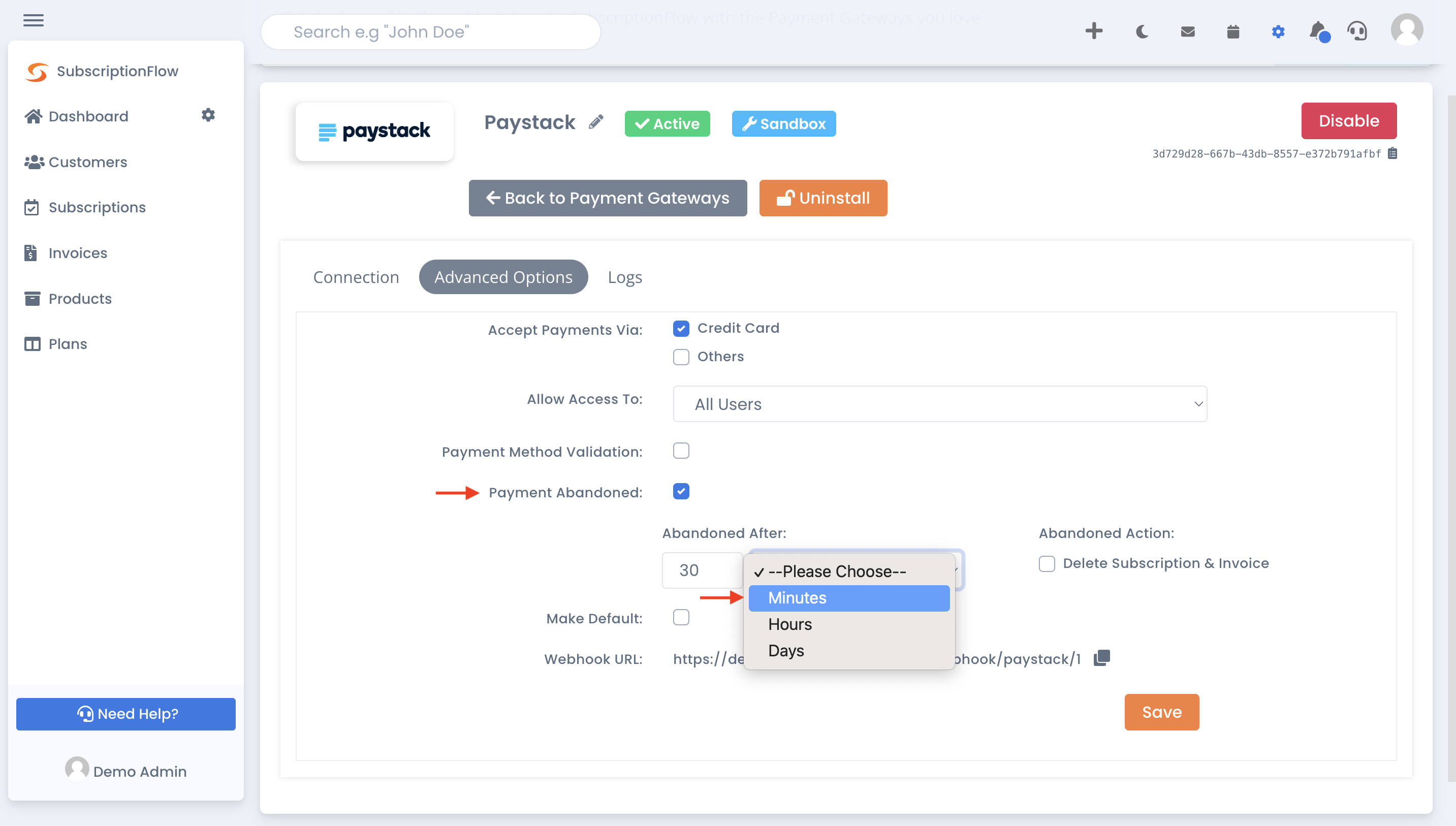Open Dashboard settings gear icon
Viewport: 1456px width, 826px height.
point(208,115)
